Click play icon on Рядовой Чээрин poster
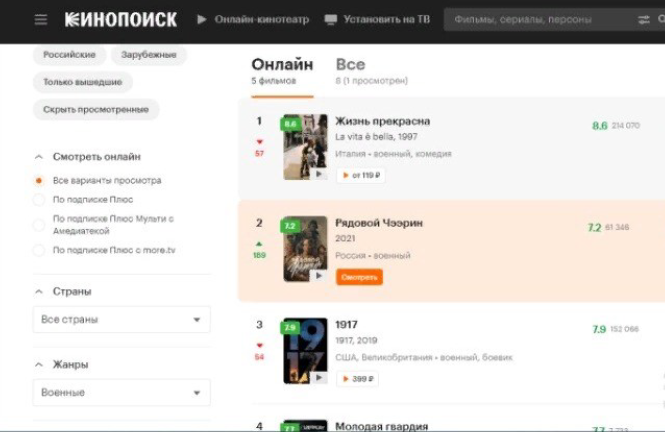The width and height of the screenshot is (665, 432). [x=319, y=276]
